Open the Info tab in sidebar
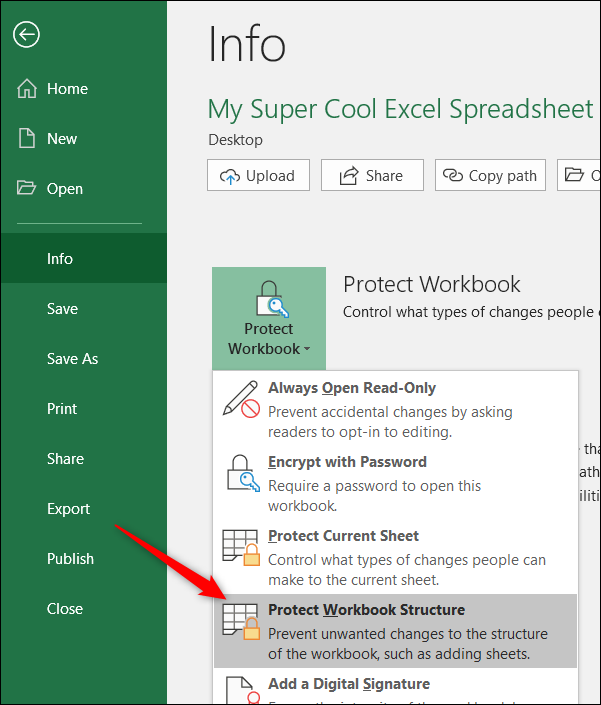Viewport: 601px width, 705px height. (60, 259)
